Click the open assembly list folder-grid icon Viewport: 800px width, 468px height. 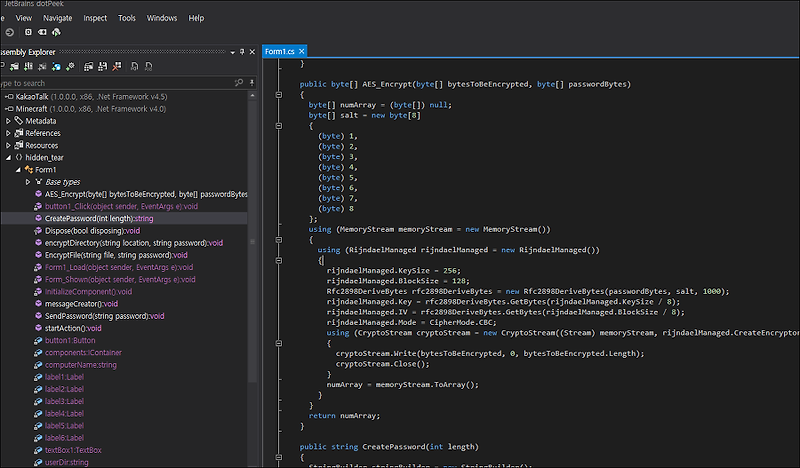[88, 66]
